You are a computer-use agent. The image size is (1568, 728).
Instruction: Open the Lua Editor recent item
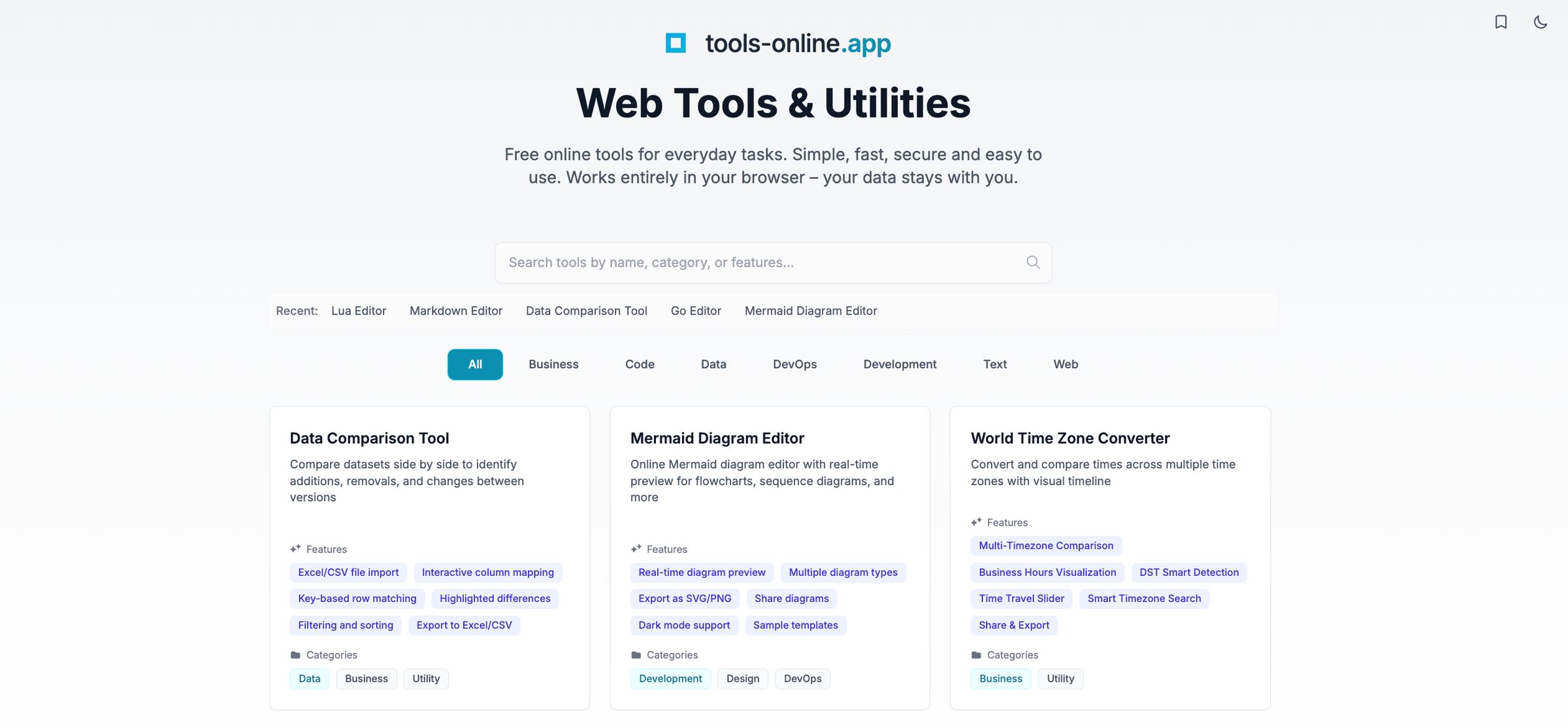[358, 311]
